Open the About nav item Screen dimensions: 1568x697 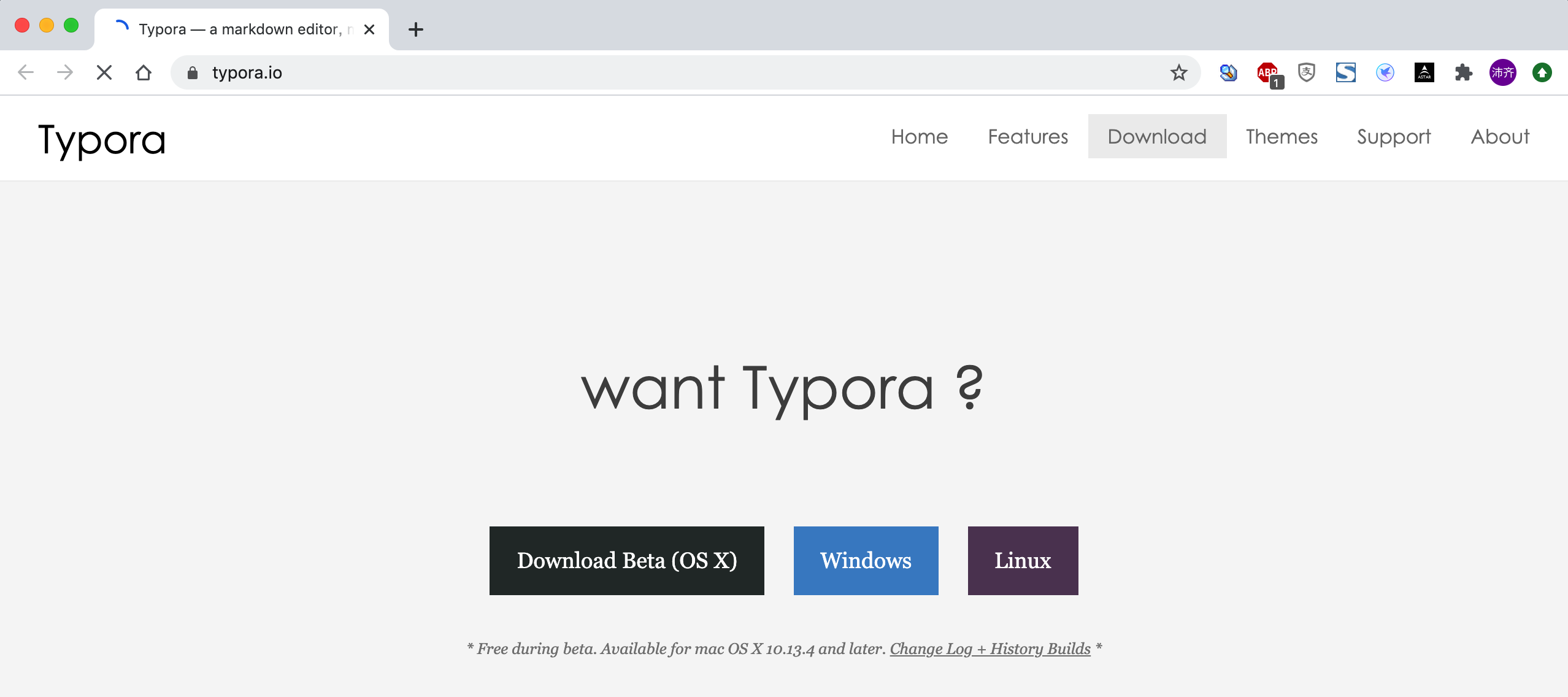(1501, 136)
